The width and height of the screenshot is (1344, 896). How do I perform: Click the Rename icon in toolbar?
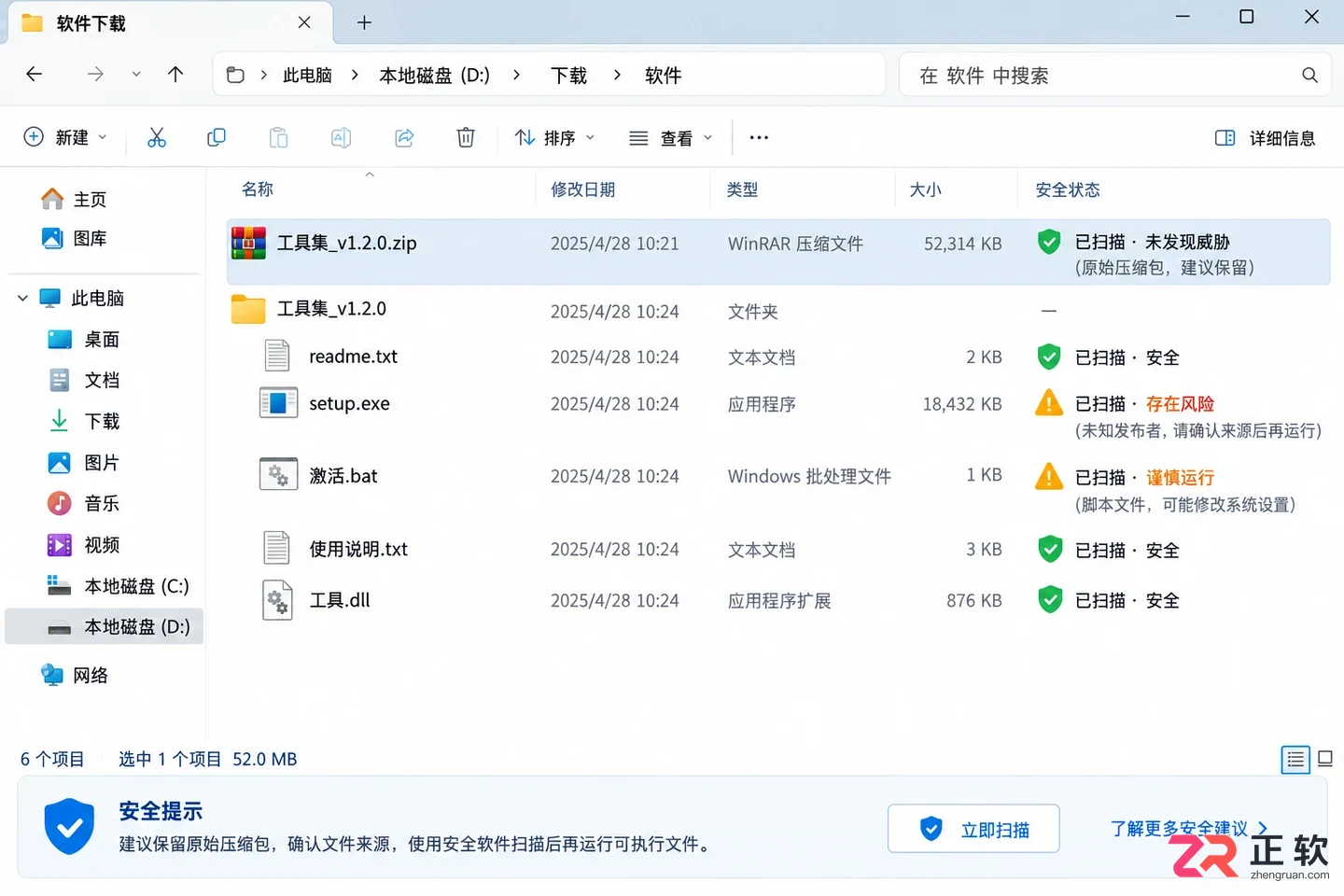coord(341,138)
